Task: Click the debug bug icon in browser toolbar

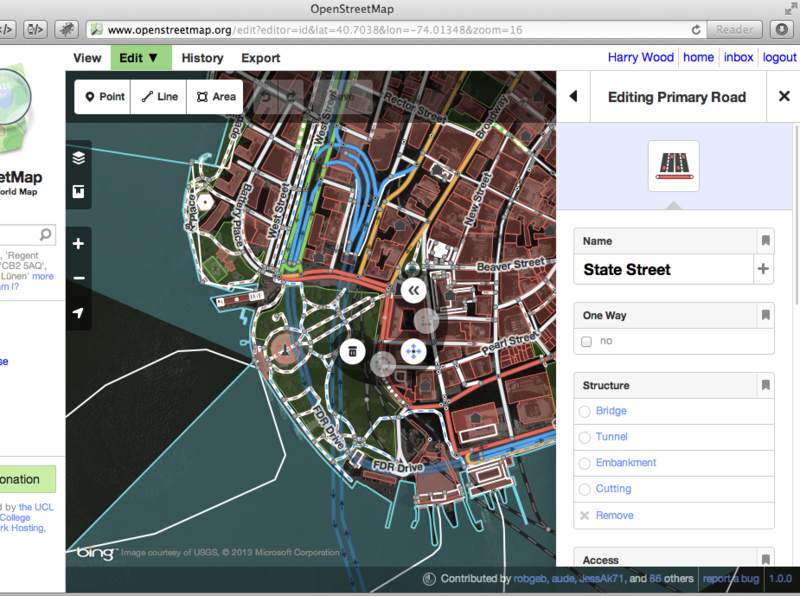Action: click(66, 30)
